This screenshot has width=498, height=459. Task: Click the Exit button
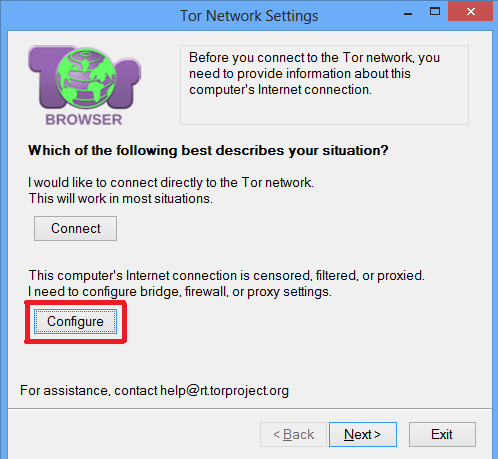pos(442,434)
